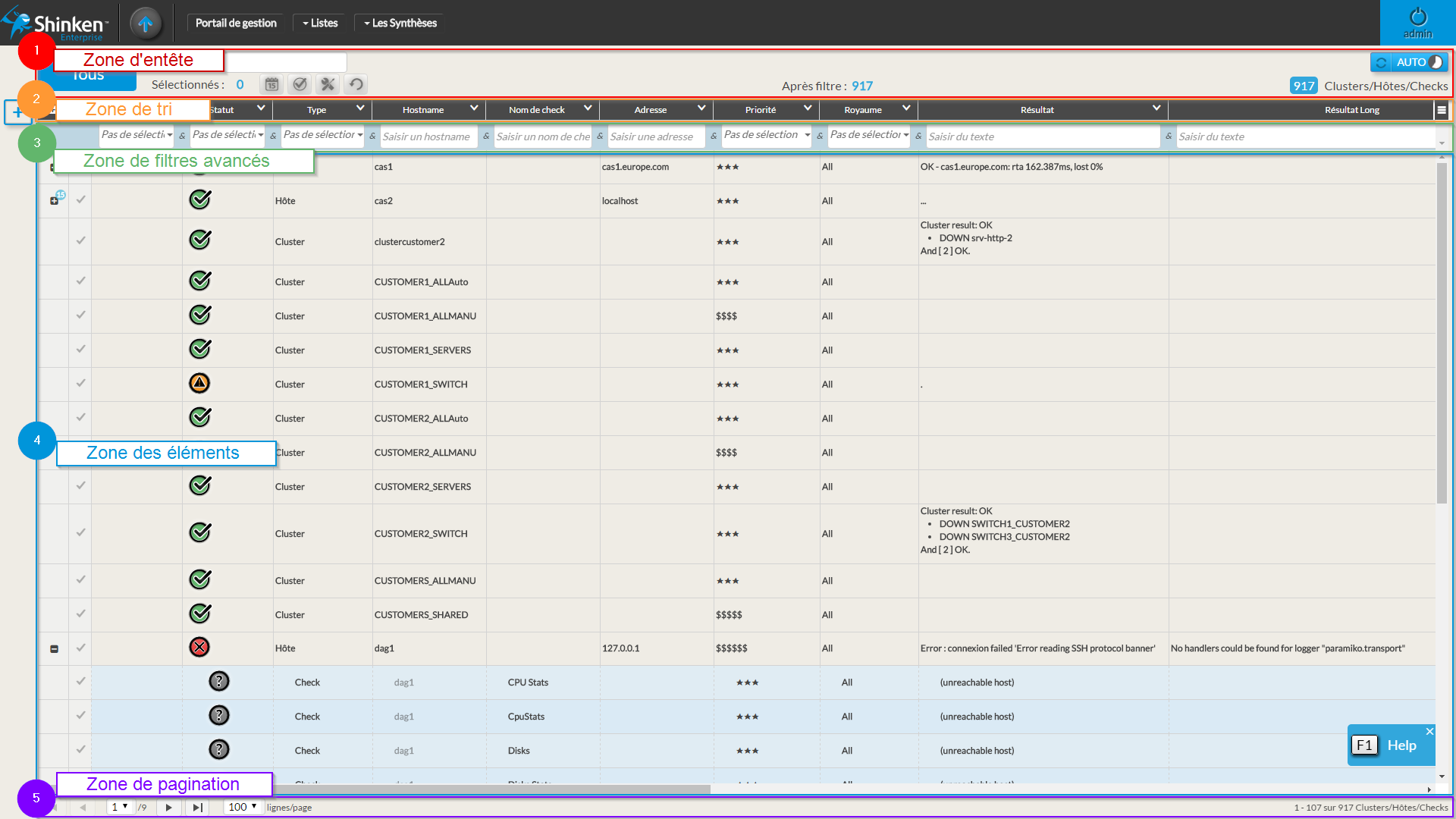Click the calendar schedule downtime icon
The width and height of the screenshot is (1456, 819).
click(271, 84)
